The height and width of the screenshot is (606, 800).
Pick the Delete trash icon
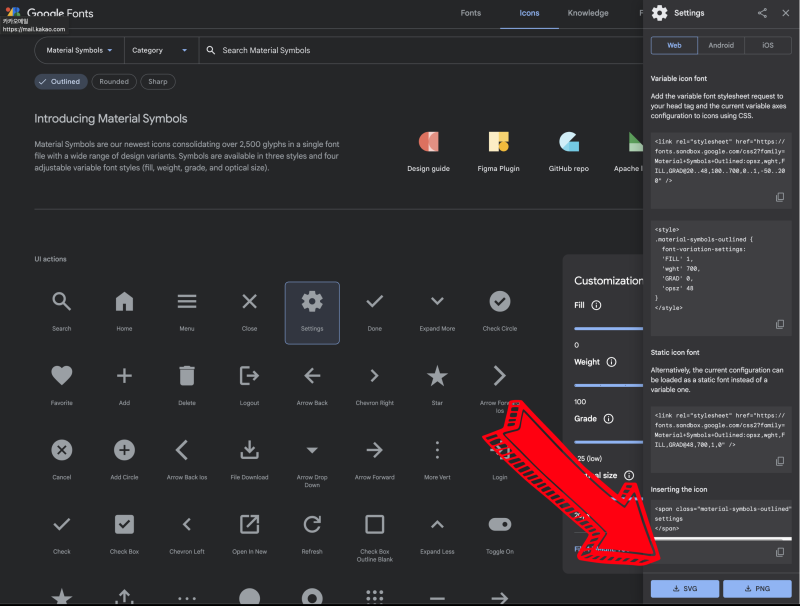click(x=187, y=376)
